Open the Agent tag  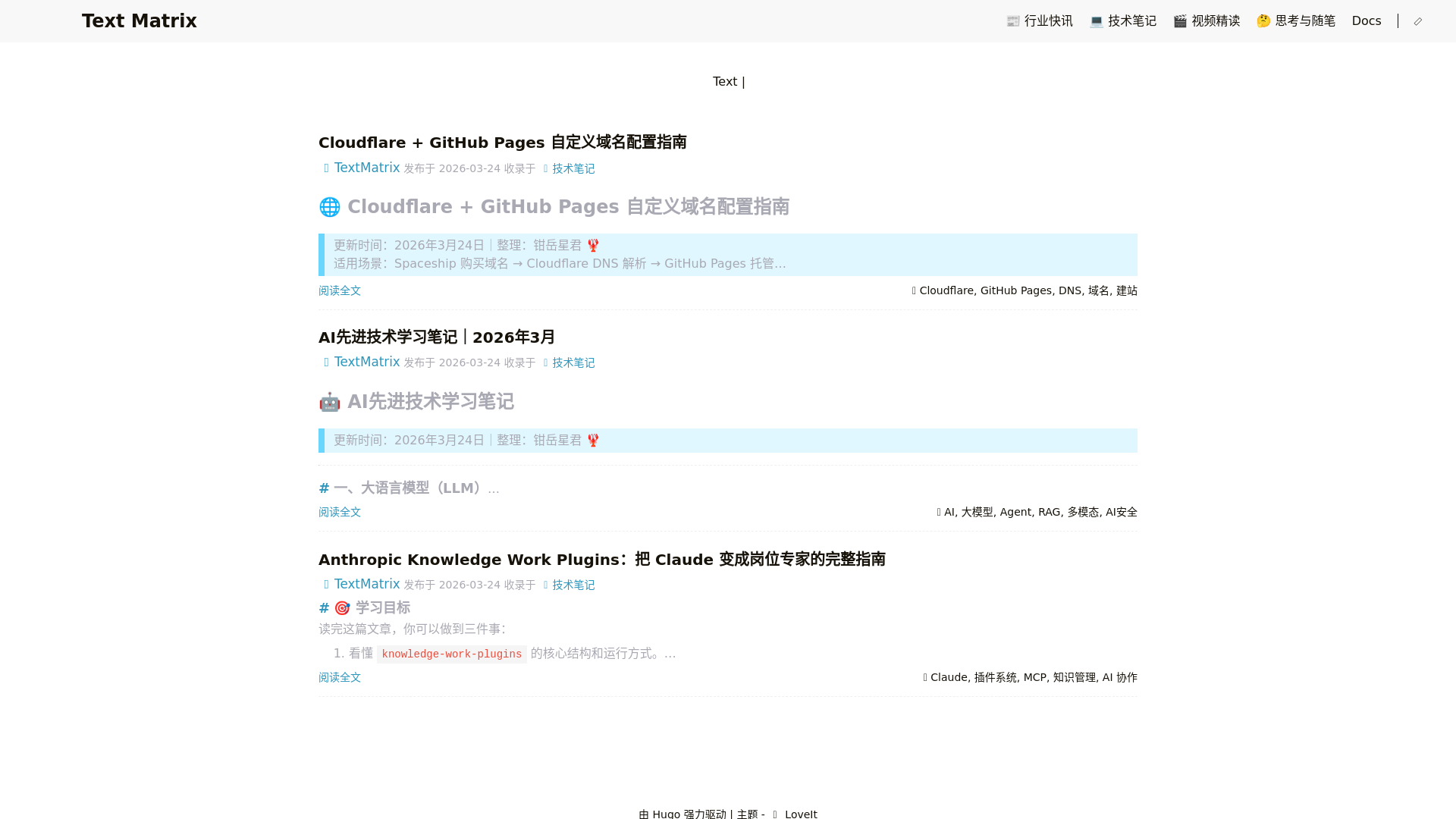[1015, 513]
